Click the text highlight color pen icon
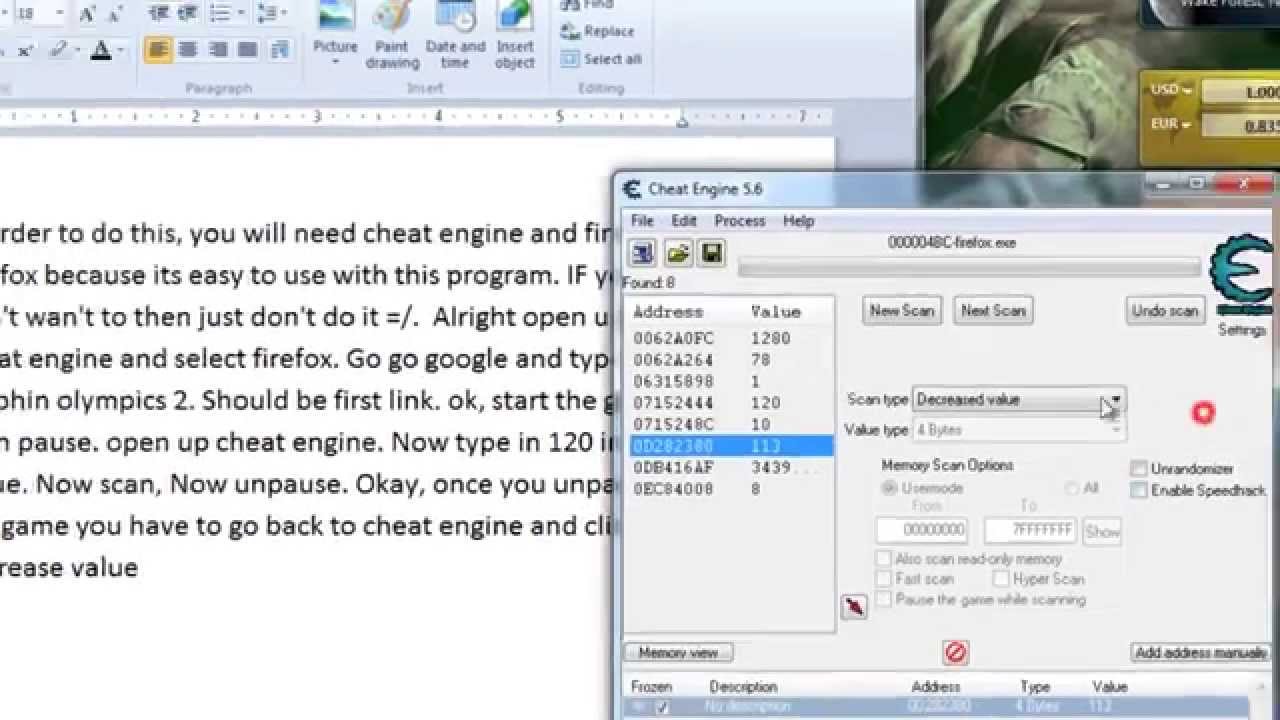Viewport: 1280px width, 720px height. point(60,50)
